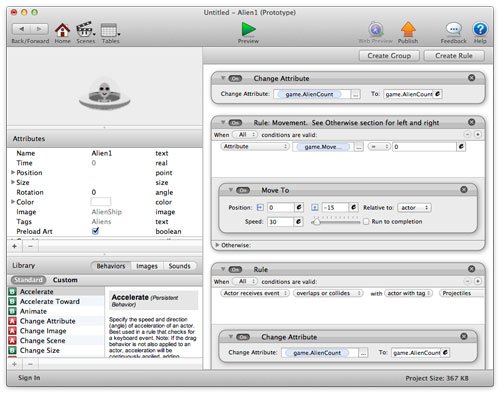Open the Relative to actor dropdown
The height and width of the screenshot is (393, 500).
click(414, 208)
